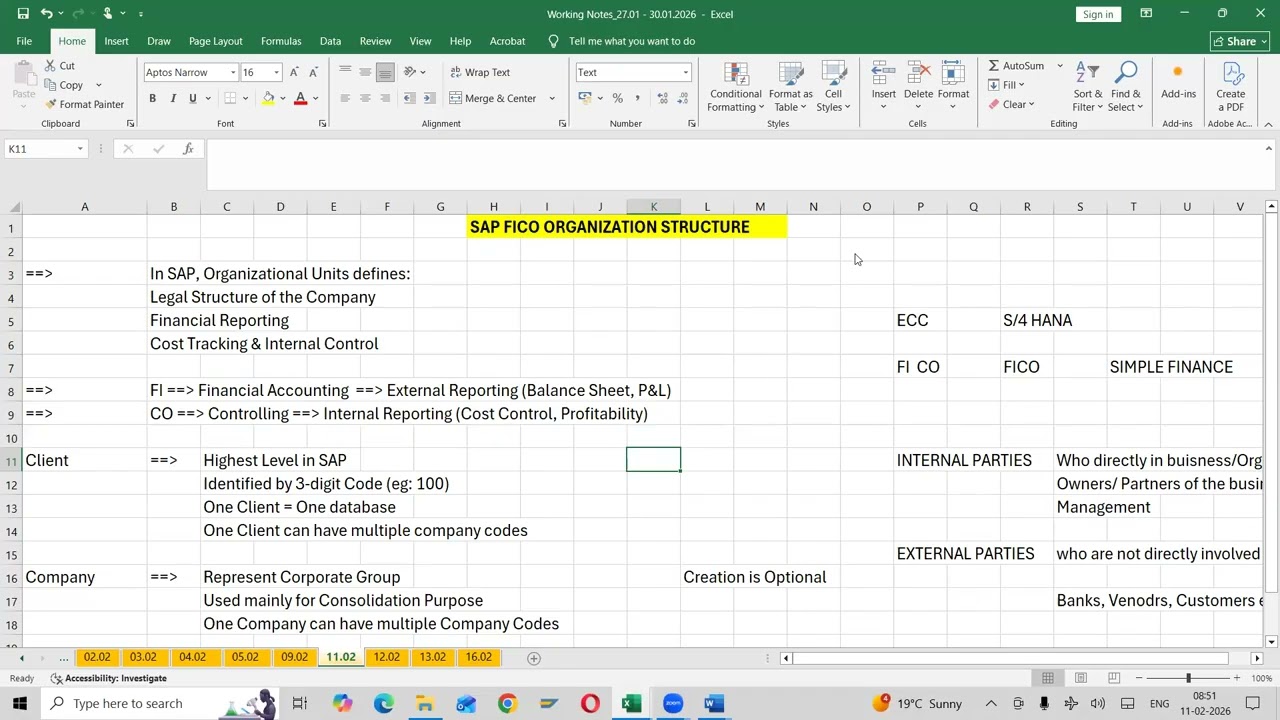The image size is (1280, 720).
Task: Open Excel from the Windows taskbar
Action: pyautogui.click(x=631, y=703)
